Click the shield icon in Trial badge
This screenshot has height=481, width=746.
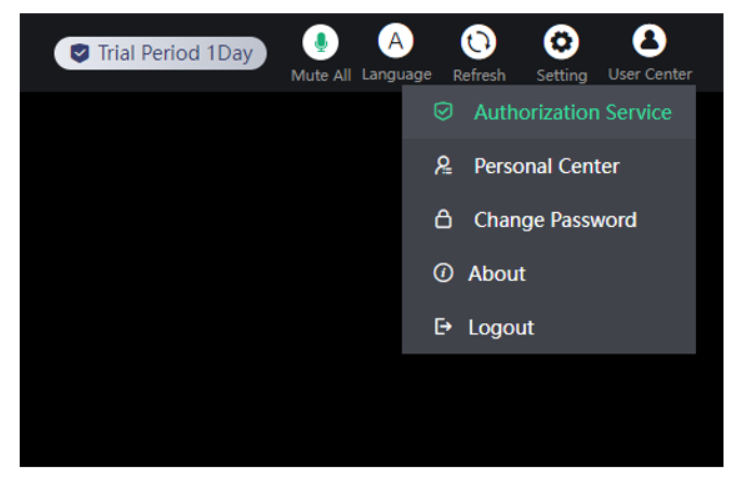point(79,53)
